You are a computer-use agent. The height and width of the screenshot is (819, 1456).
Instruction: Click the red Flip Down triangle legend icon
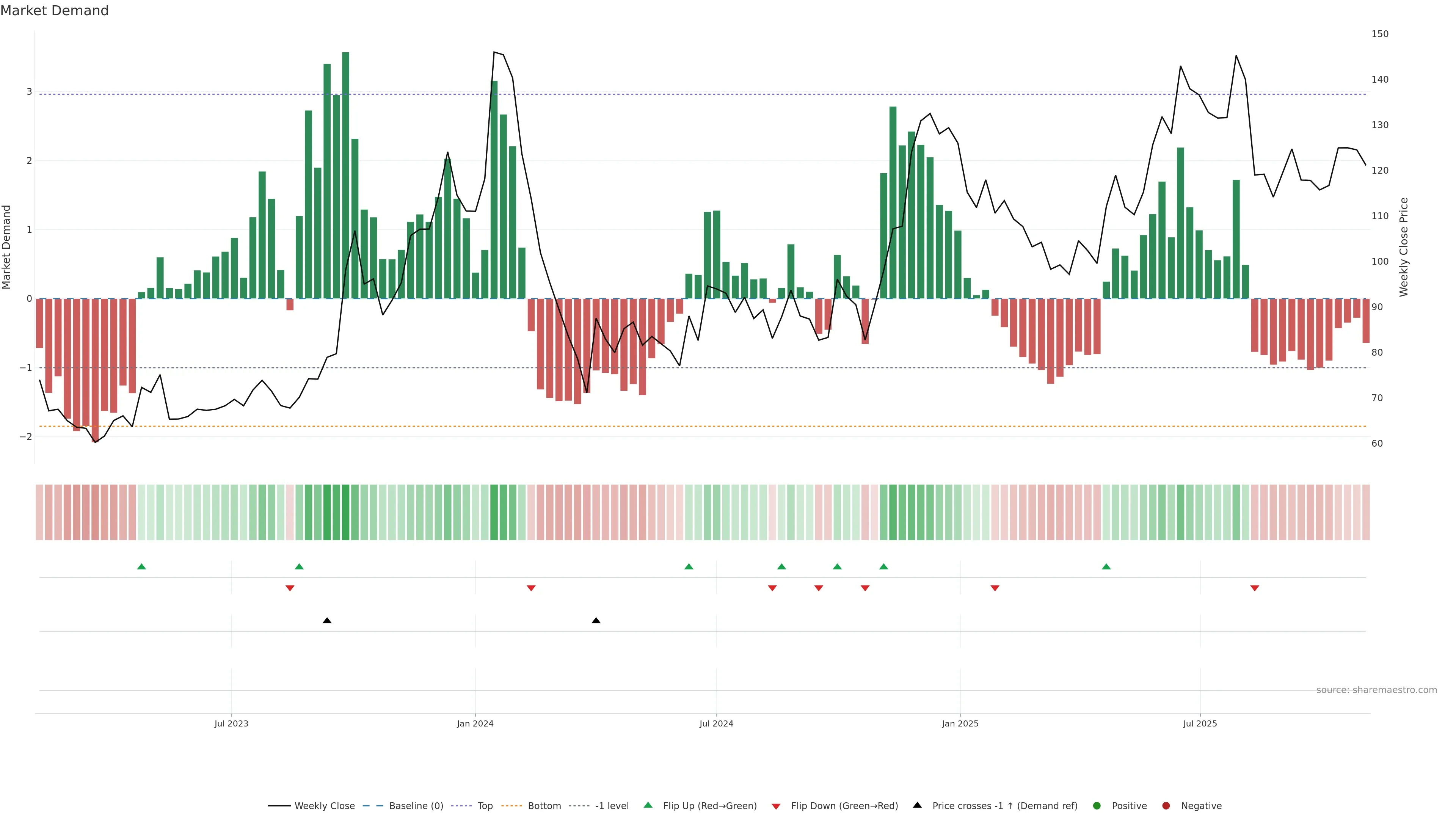click(x=775, y=806)
